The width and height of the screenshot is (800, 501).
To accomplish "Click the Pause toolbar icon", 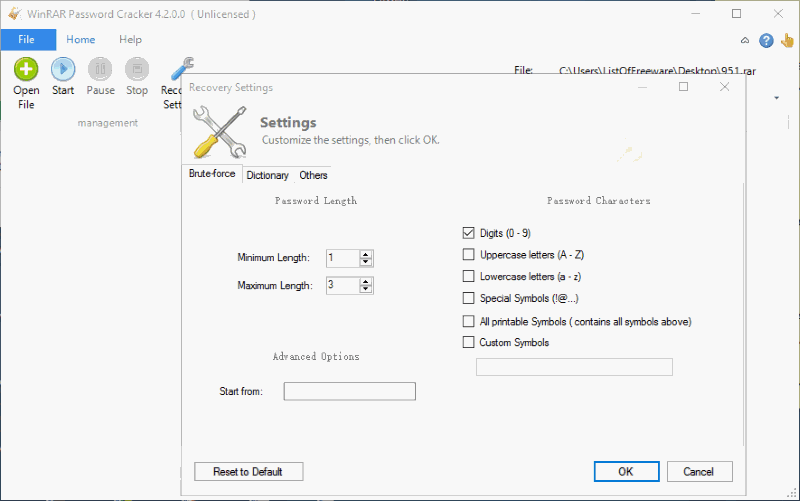I will click(x=100, y=69).
